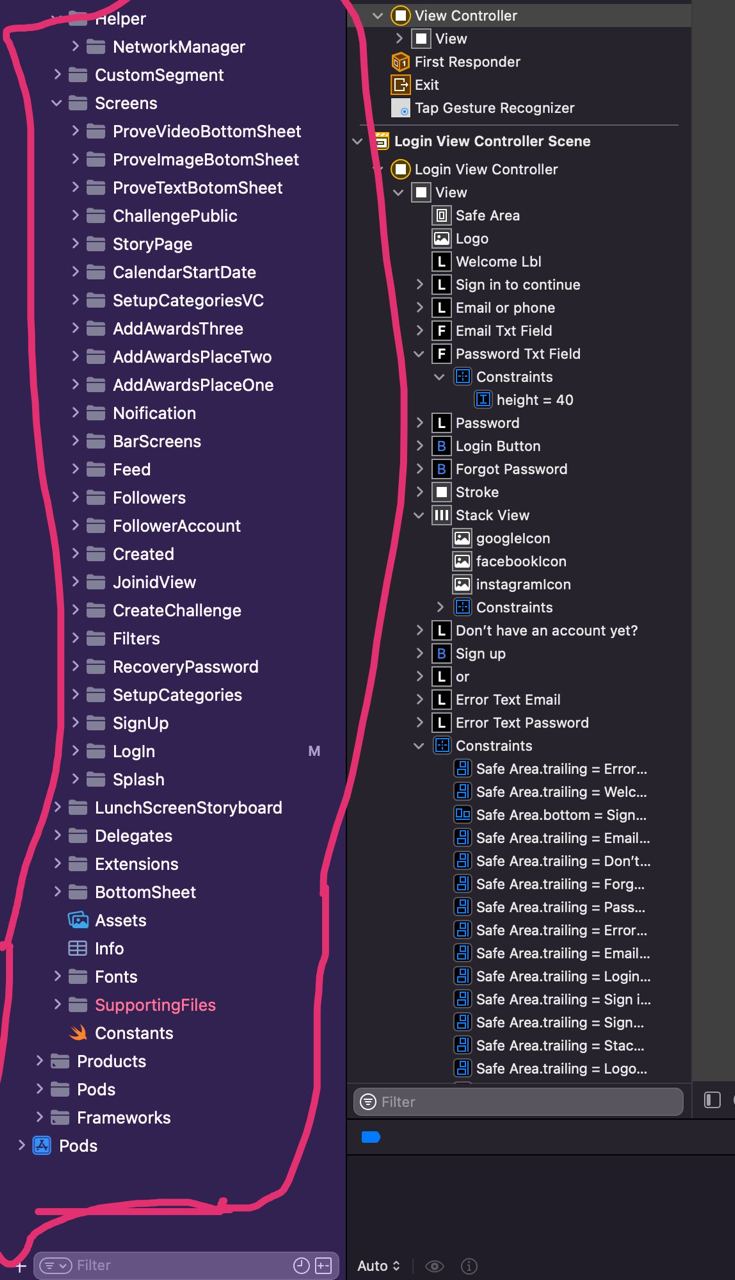
Task: Click the Login View Controller Scene icon
Action: pyautogui.click(x=380, y=141)
